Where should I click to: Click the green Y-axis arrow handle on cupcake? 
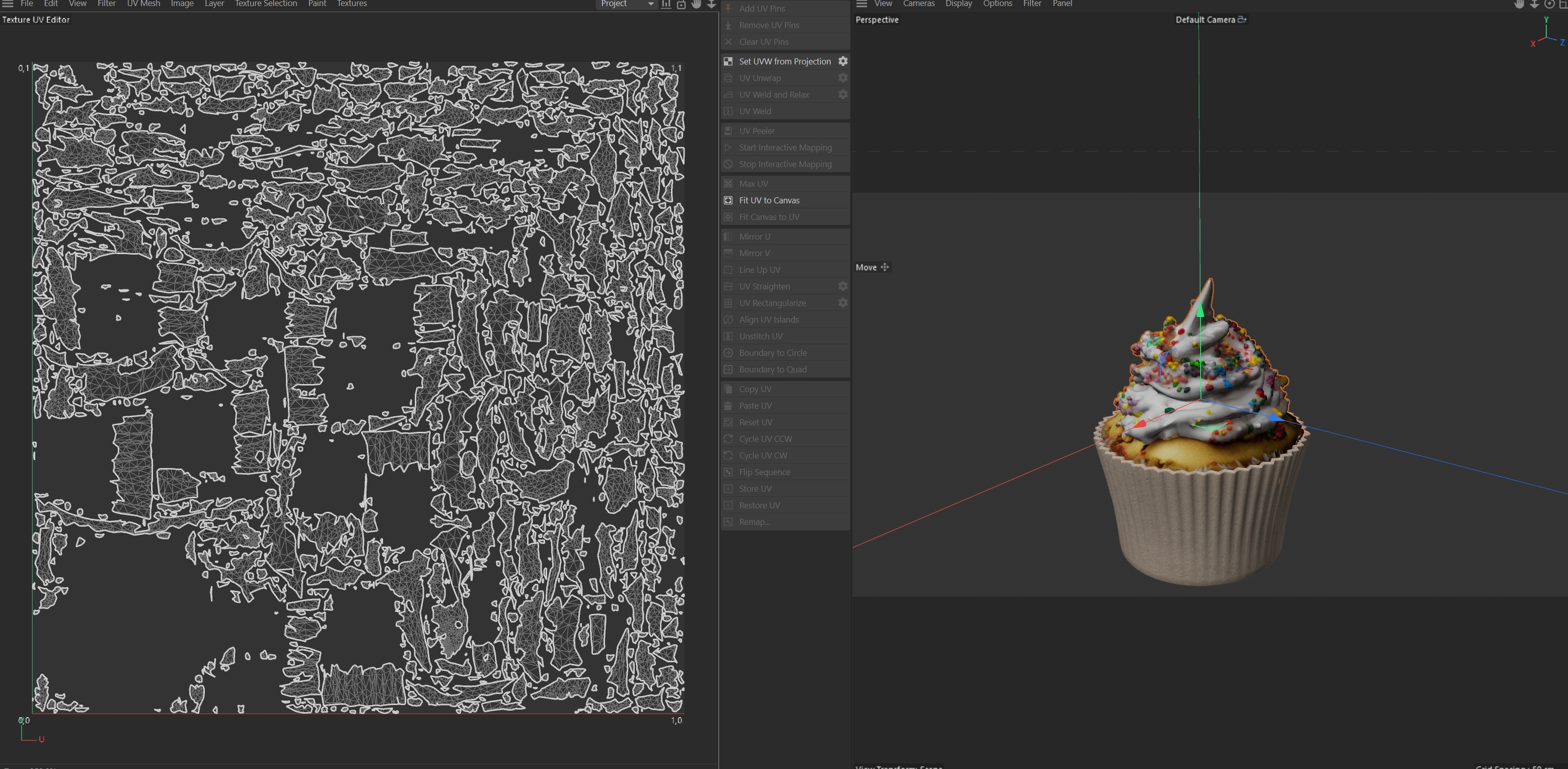pyautogui.click(x=1200, y=312)
